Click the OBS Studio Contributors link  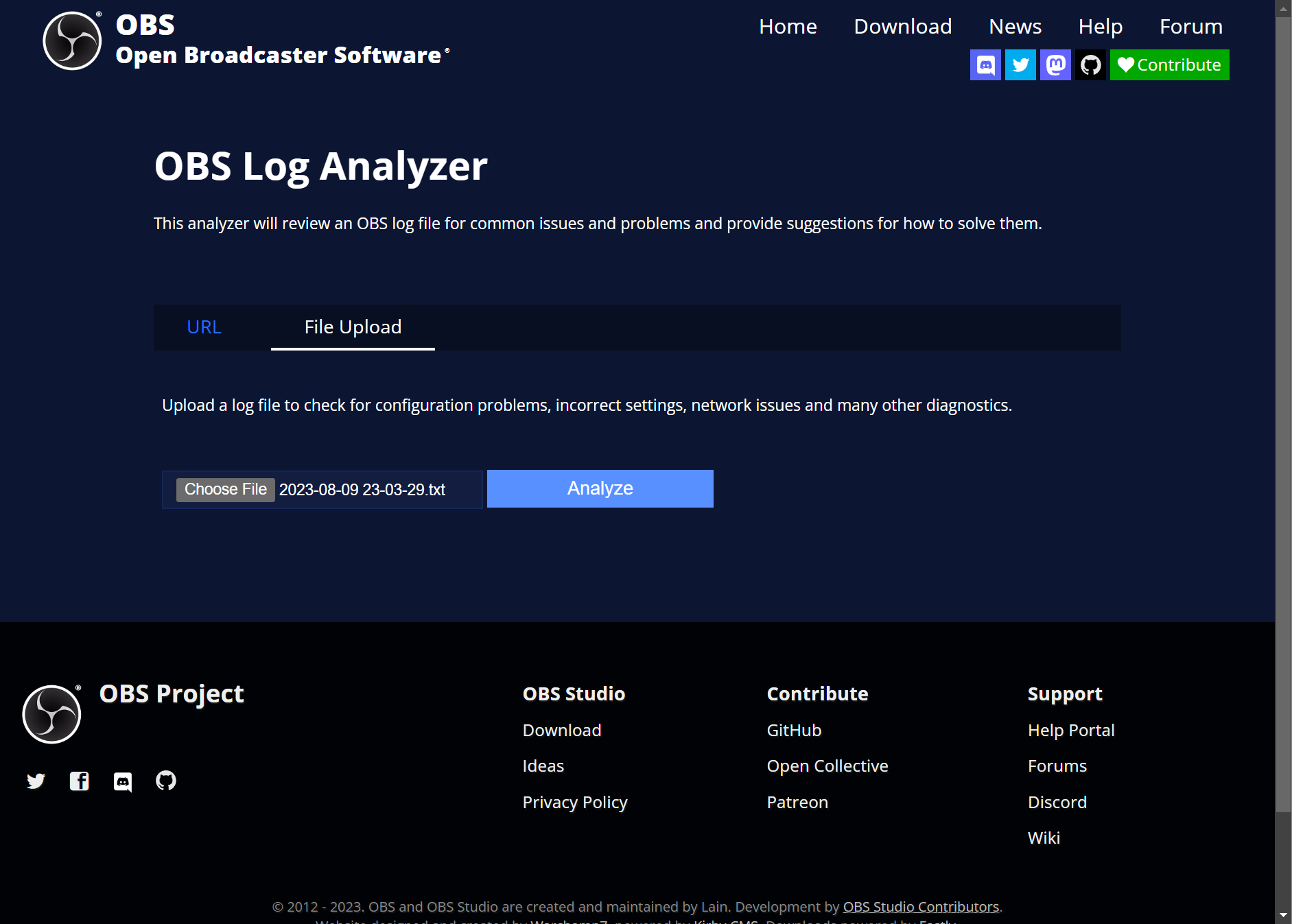tap(920, 906)
